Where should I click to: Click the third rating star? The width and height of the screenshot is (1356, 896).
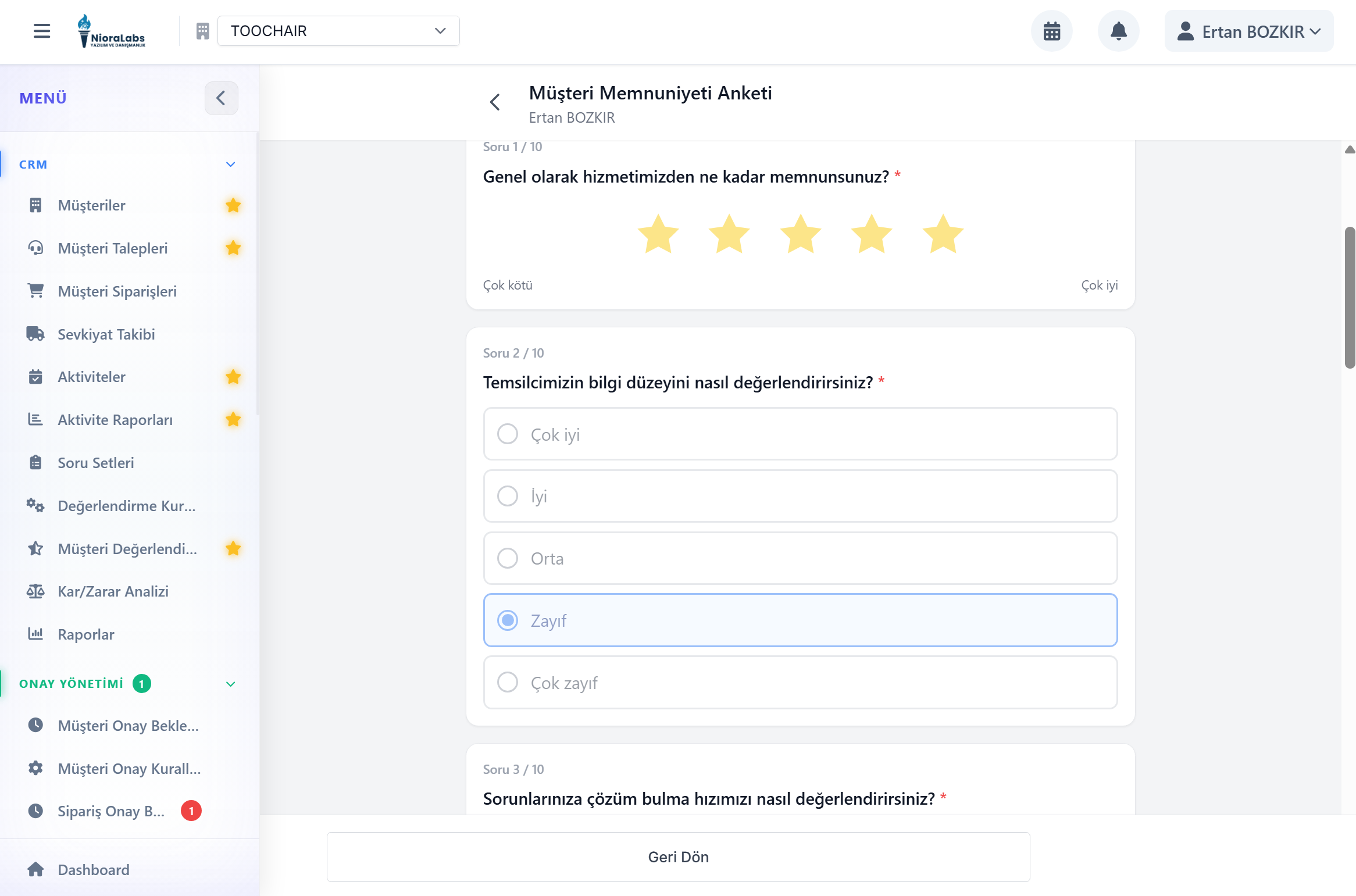click(800, 234)
